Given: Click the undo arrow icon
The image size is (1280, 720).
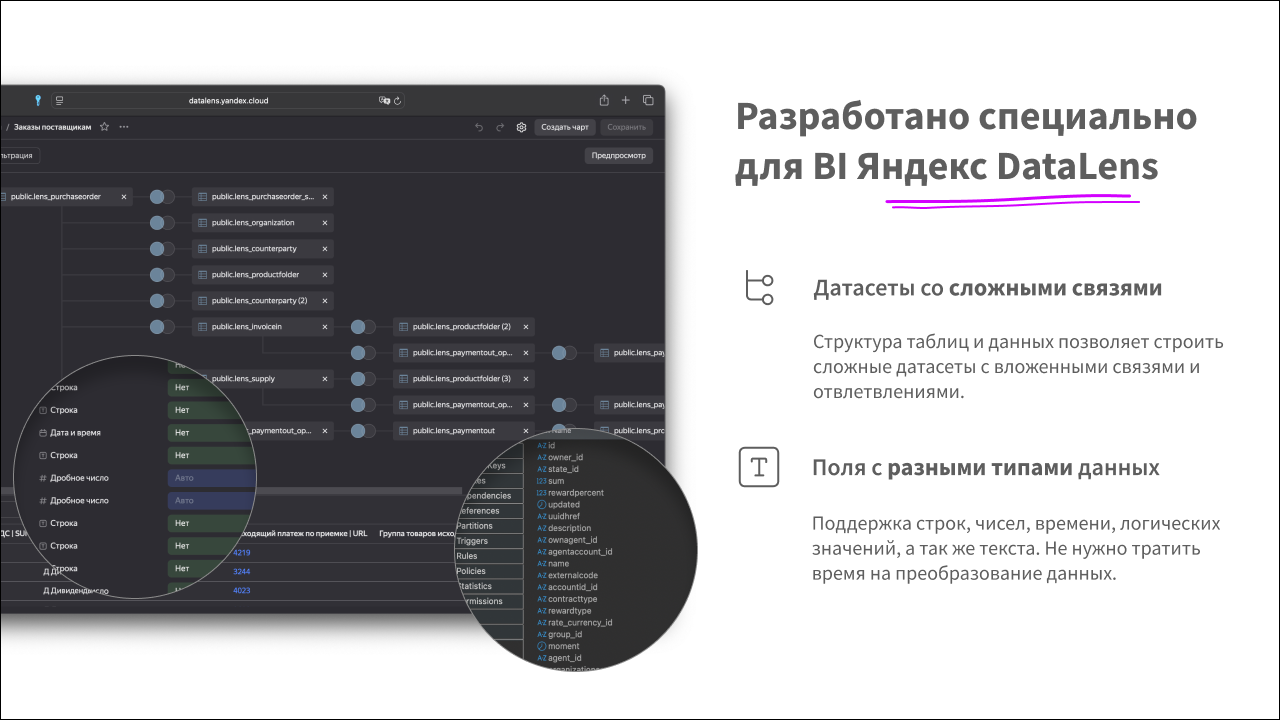Looking at the screenshot, I should click(x=479, y=127).
